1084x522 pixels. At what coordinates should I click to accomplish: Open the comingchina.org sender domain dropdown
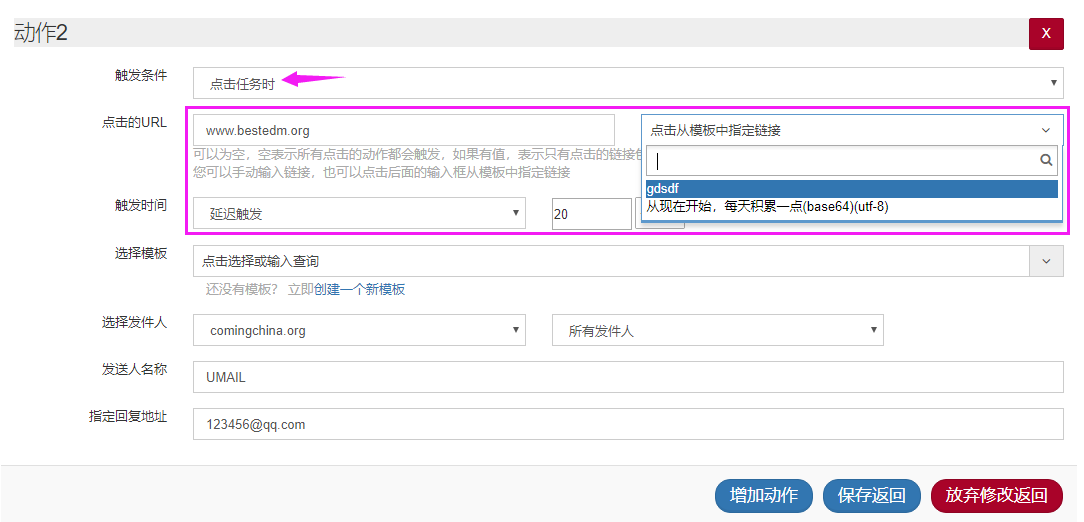pyautogui.click(x=359, y=330)
